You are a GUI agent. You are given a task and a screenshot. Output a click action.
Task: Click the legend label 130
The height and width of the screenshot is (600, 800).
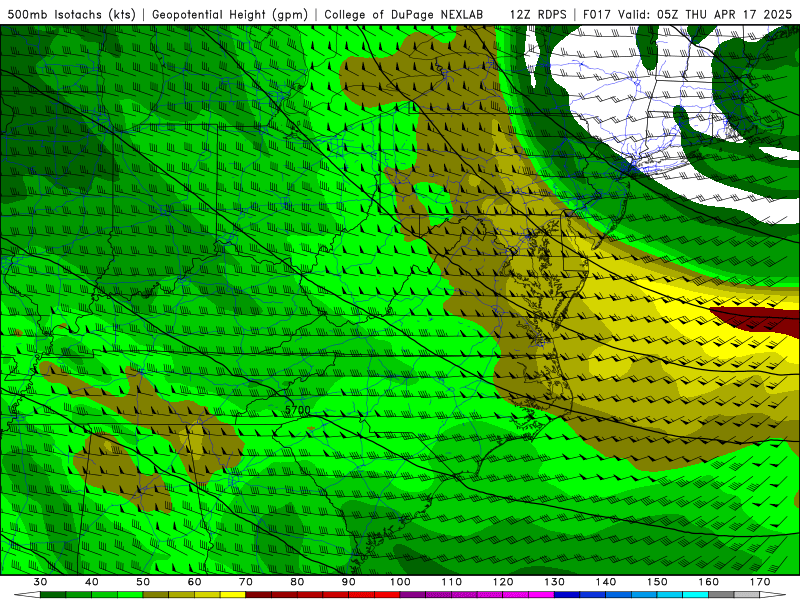tap(555, 582)
